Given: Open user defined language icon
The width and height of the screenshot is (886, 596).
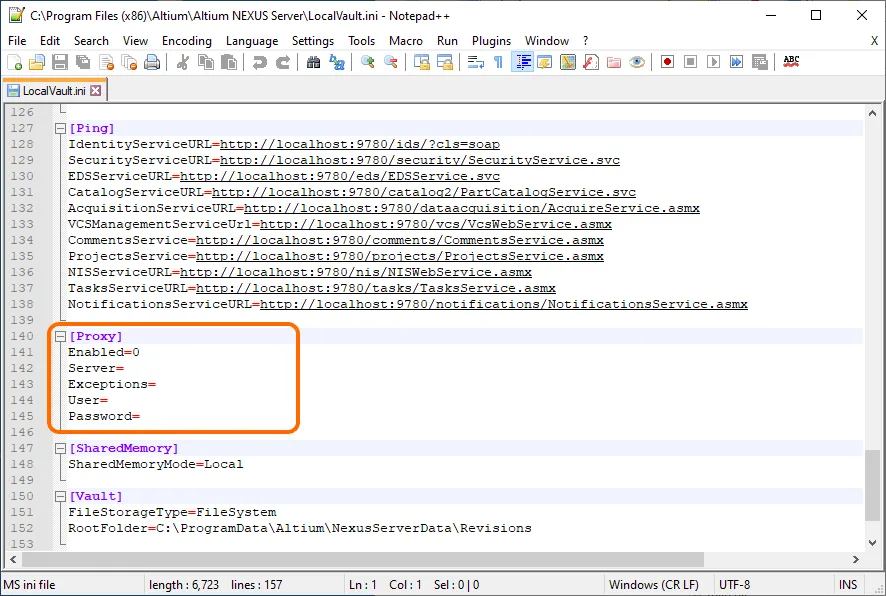Looking at the screenshot, I should (545, 62).
